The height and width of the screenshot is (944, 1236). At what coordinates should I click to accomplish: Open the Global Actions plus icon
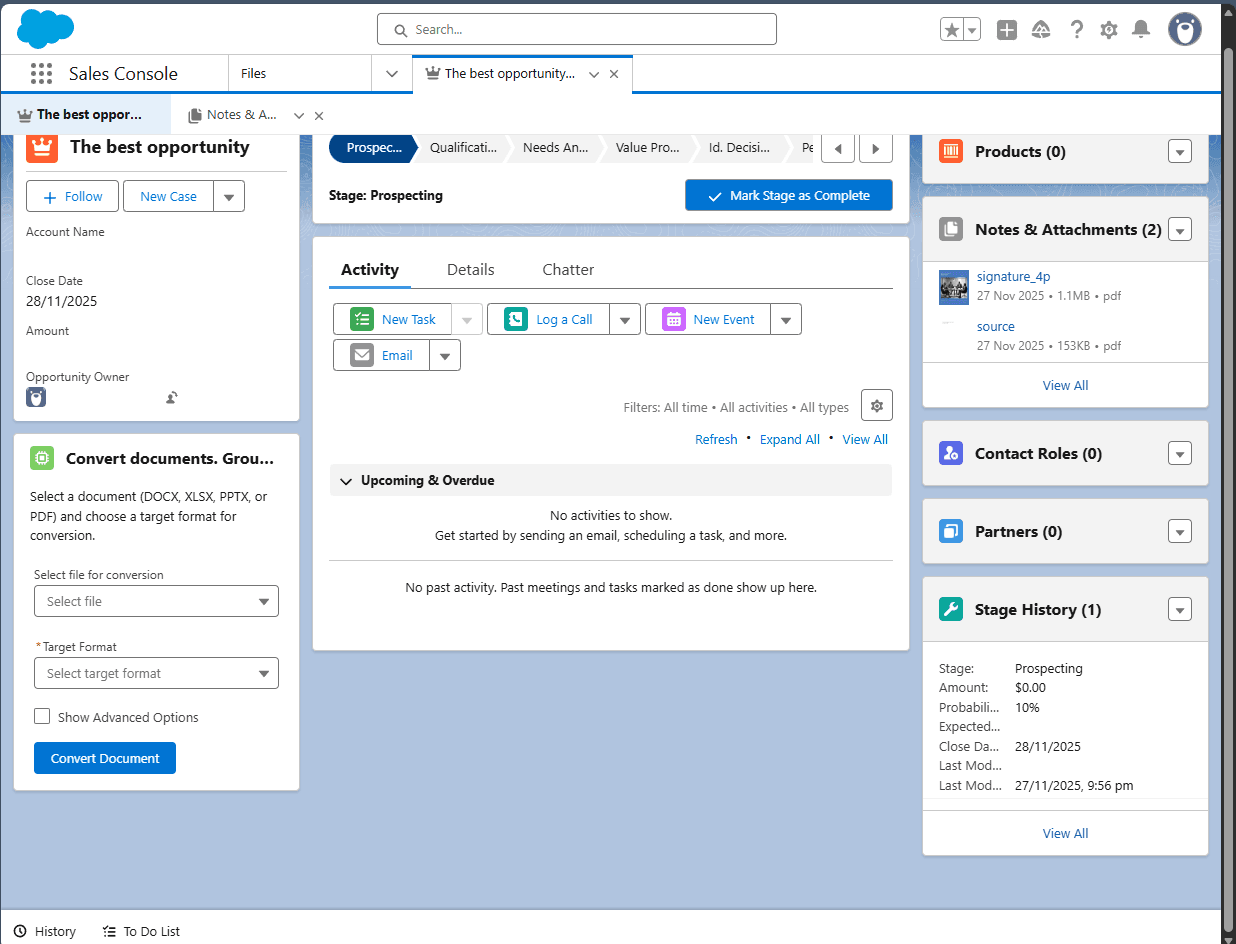[1007, 30]
